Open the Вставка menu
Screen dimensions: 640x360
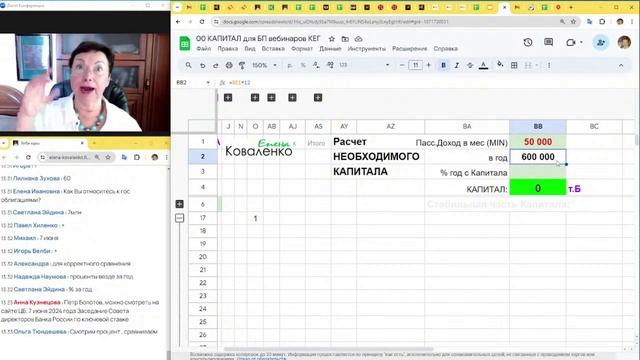(273, 49)
